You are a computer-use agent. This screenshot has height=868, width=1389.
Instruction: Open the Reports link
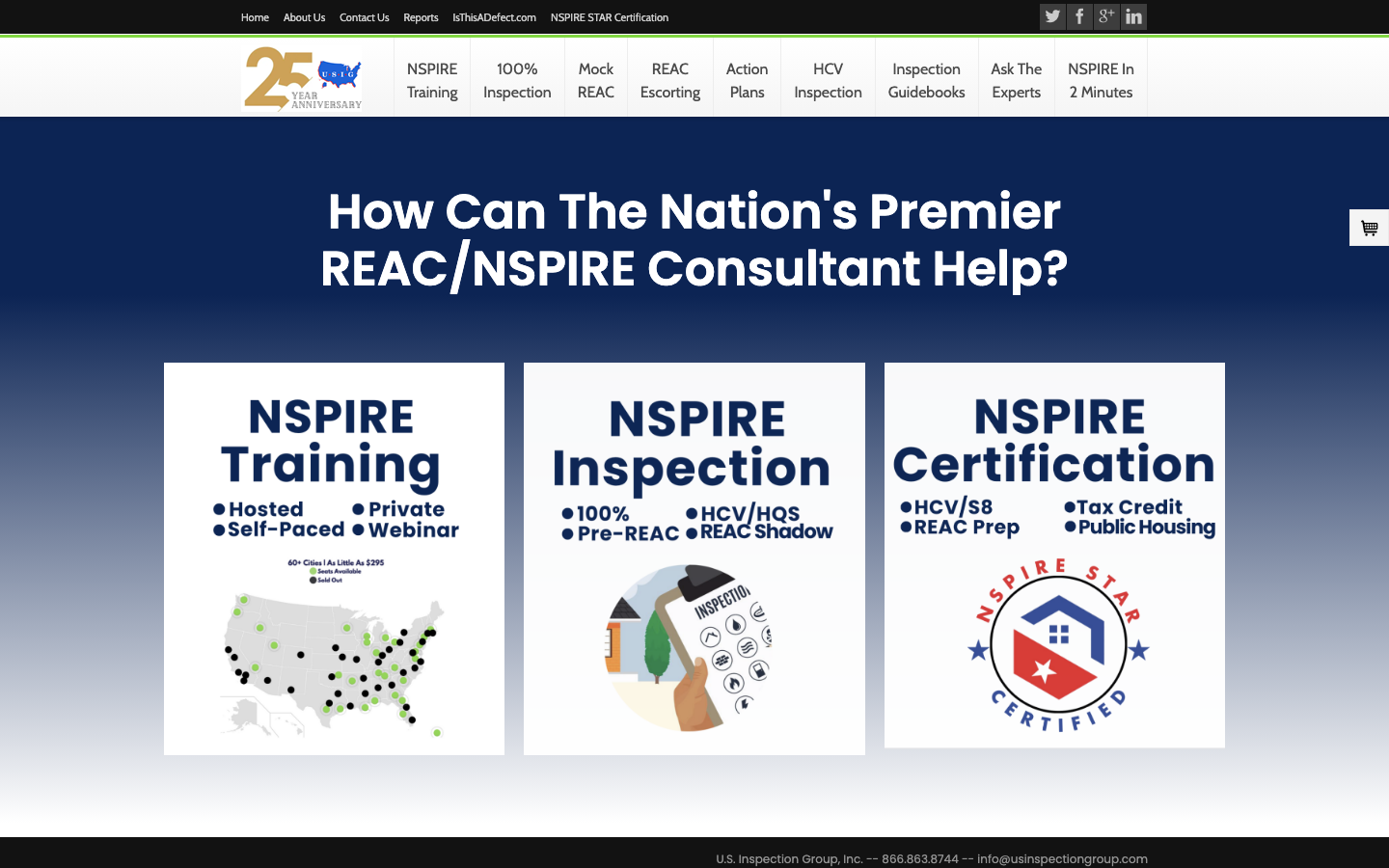click(x=421, y=17)
